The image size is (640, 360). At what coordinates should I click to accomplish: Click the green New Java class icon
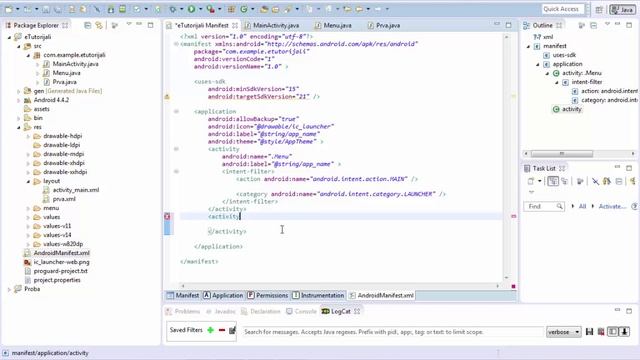[244, 9]
